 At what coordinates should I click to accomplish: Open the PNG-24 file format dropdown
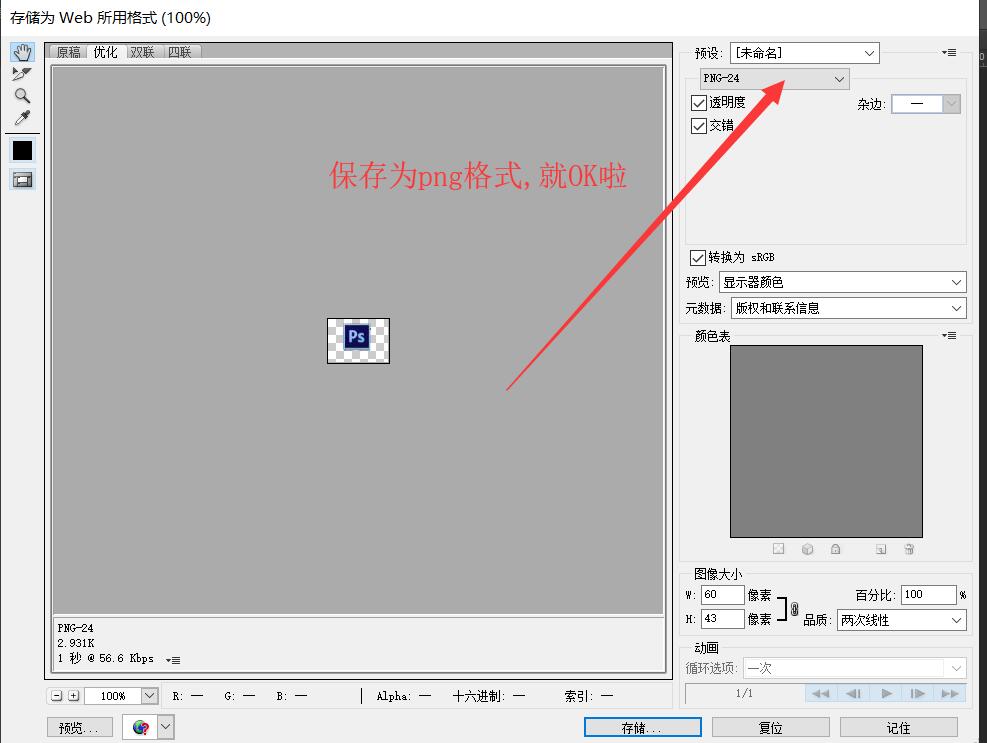click(x=774, y=79)
